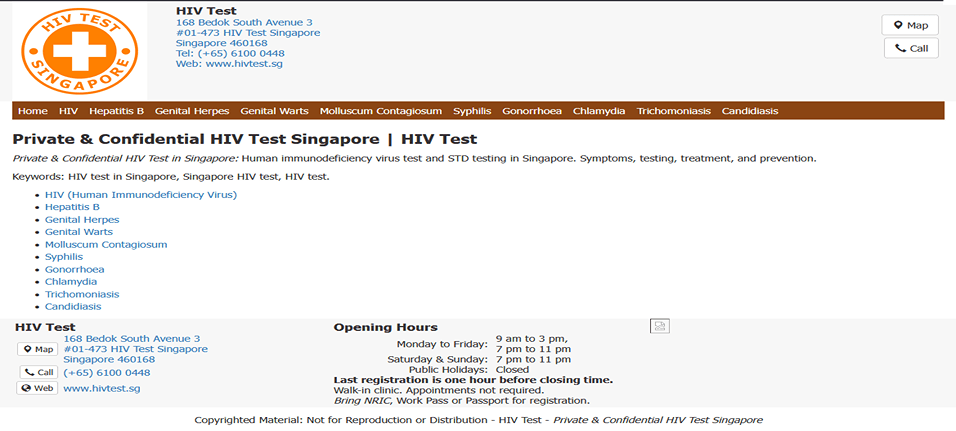This screenshot has height=431, width=956.
Task: Click the header address link next to the logo
Action: (x=248, y=33)
